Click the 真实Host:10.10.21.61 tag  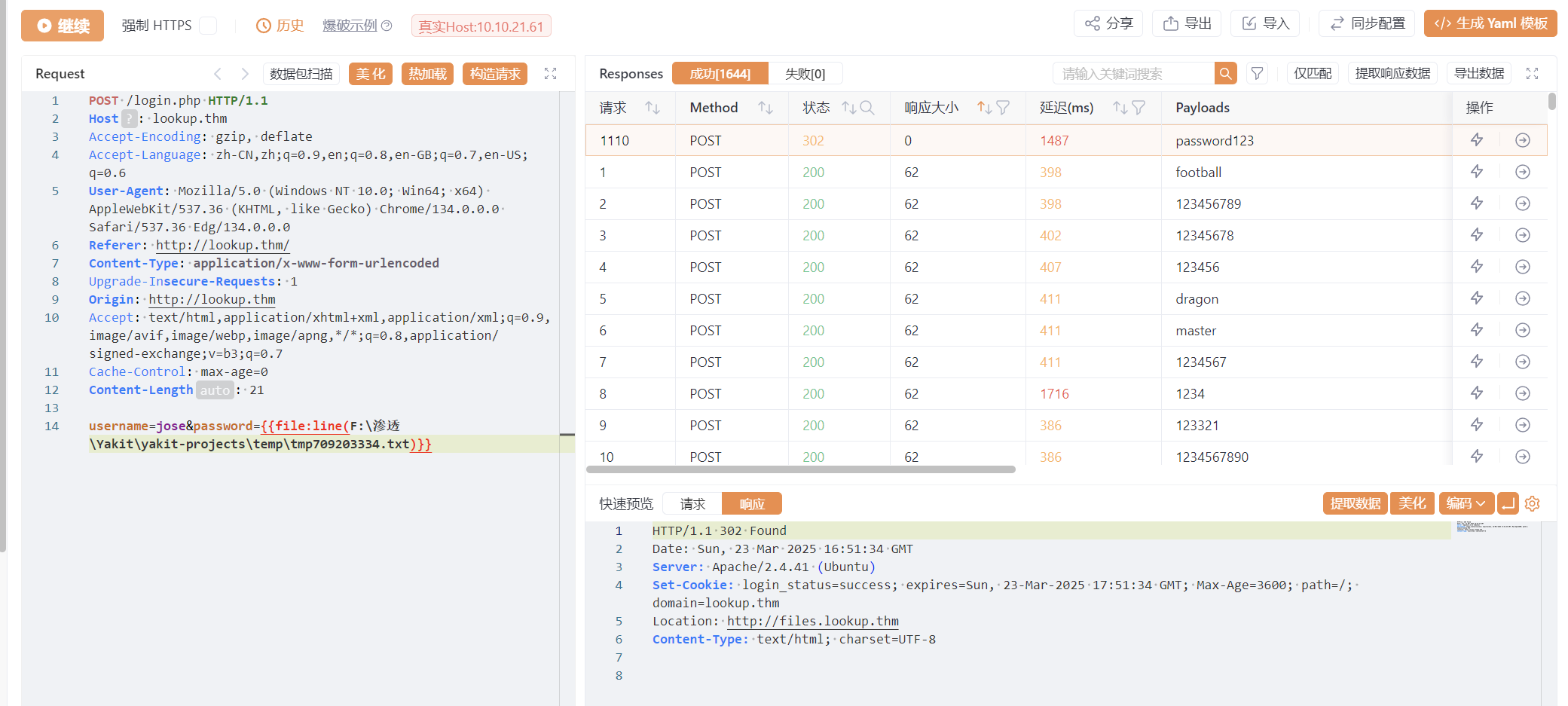481,26
